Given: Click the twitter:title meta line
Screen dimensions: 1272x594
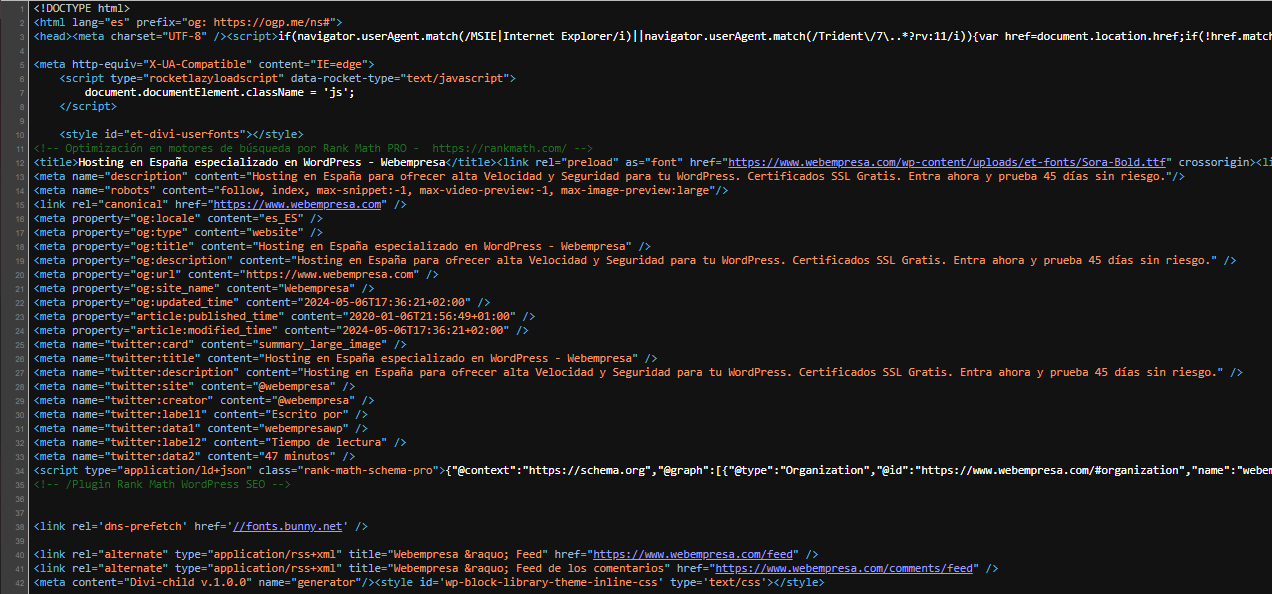Looking at the screenshot, I should point(345,358).
